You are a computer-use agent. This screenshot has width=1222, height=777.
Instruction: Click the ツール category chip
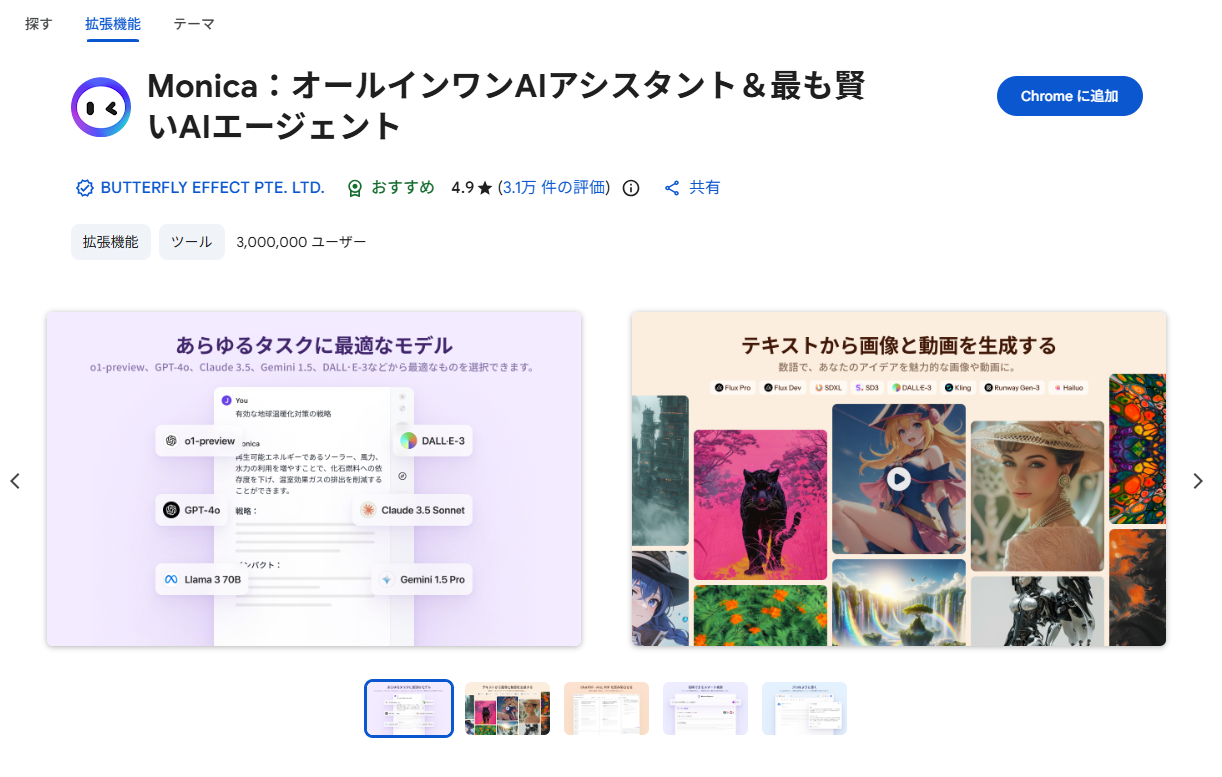[191, 242]
